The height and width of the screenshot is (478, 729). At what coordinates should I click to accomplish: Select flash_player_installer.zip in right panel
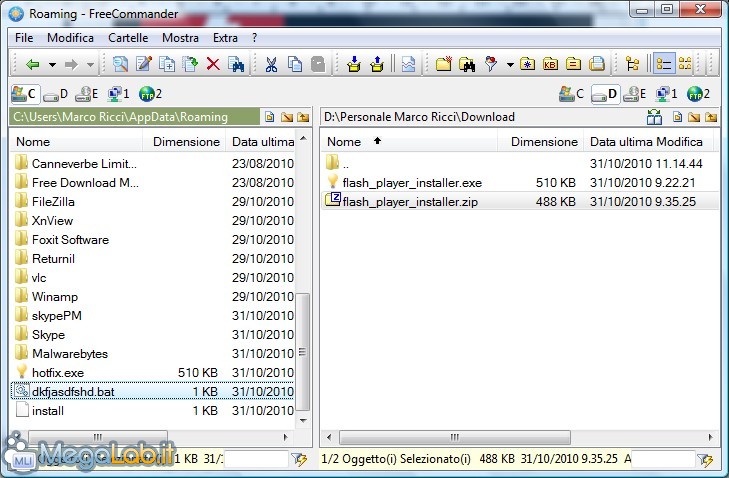click(519, 201)
